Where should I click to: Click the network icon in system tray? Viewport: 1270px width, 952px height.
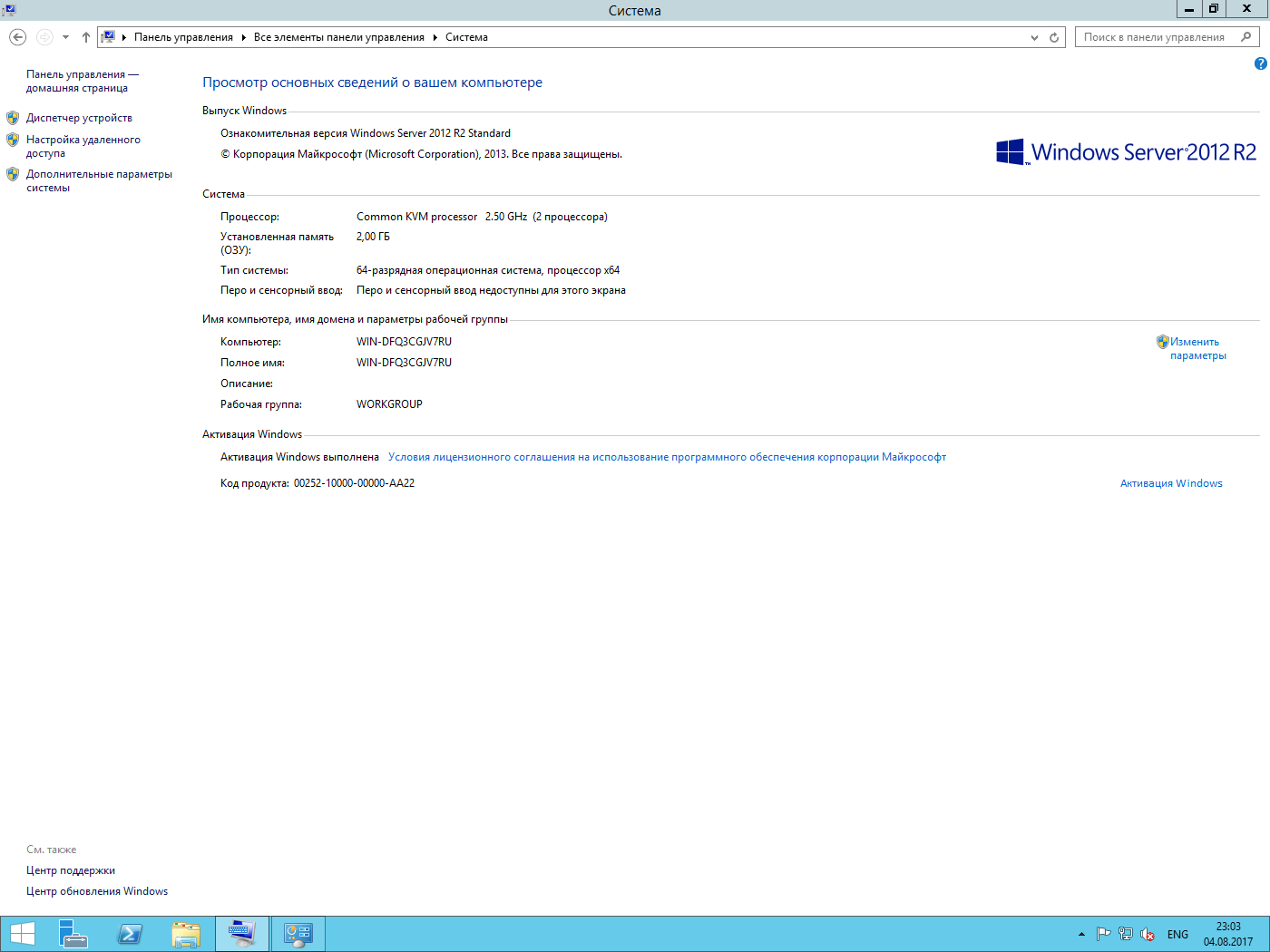point(1126,934)
